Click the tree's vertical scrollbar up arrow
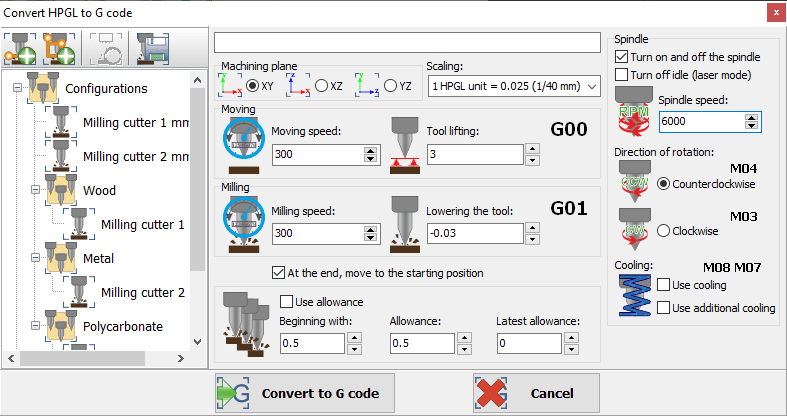This screenshot has height=416, width=787. [x=197, y=80]
